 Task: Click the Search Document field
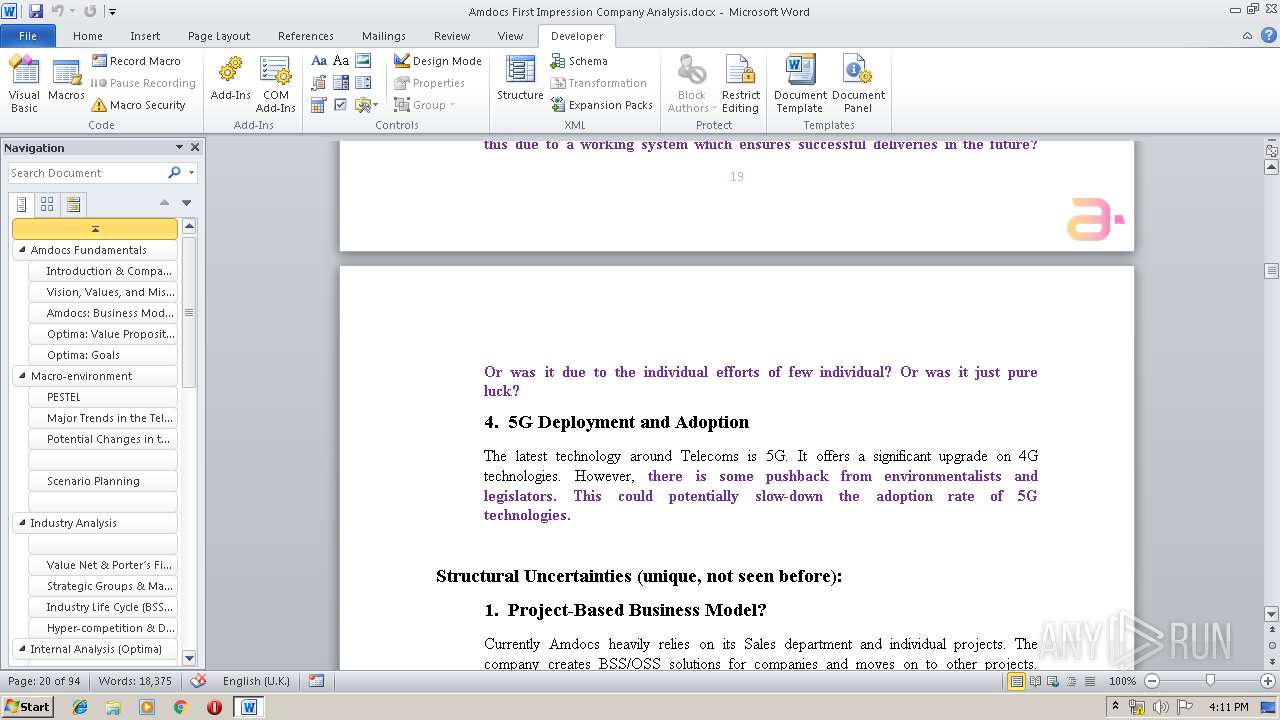coord(88,173)
